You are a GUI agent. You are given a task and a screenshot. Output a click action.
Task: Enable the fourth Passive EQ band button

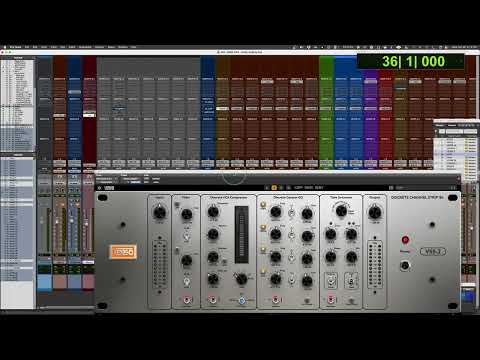pos(263,272)
